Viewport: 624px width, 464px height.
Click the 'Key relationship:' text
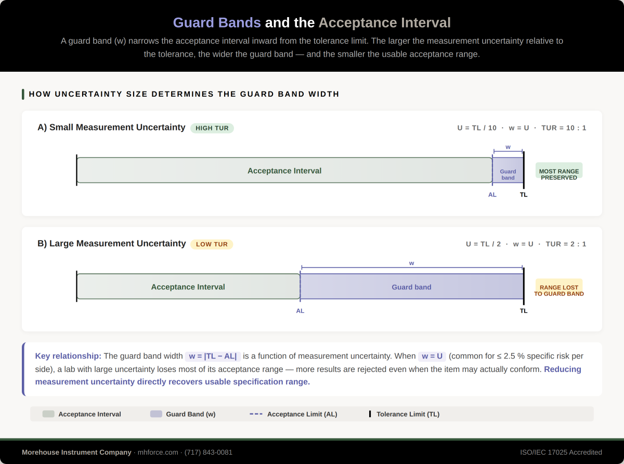click(68, 356)
